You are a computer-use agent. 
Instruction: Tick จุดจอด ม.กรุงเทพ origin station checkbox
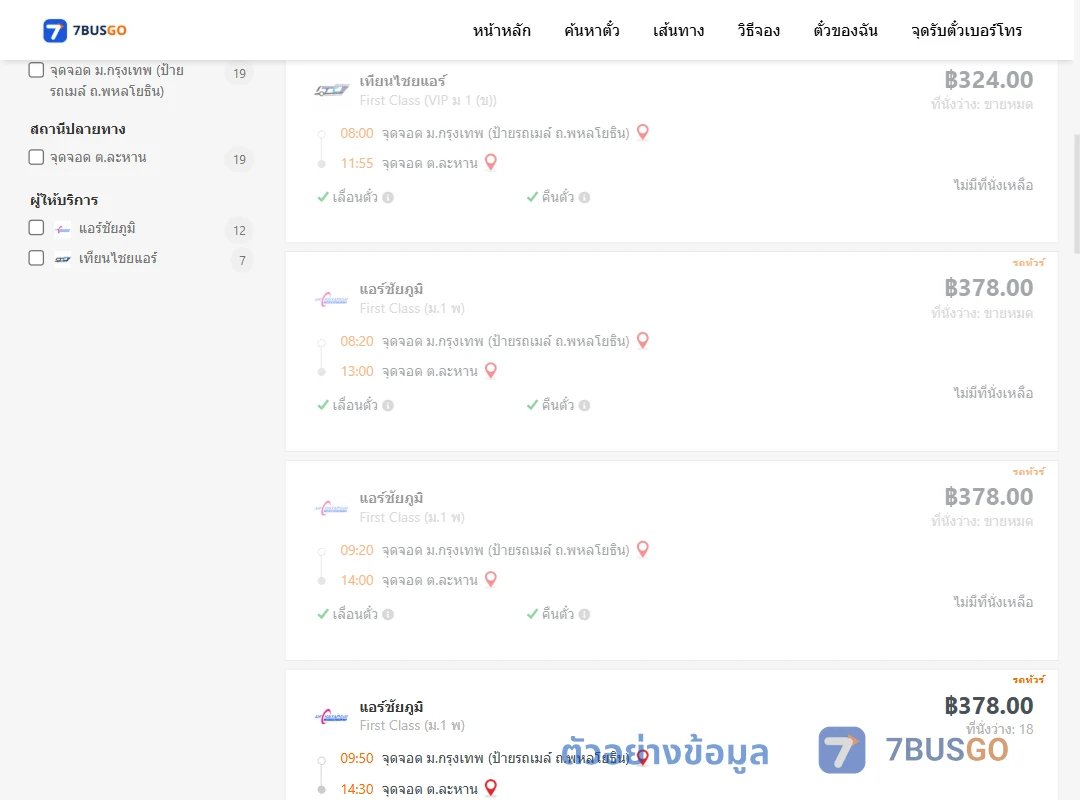point(37,70)
